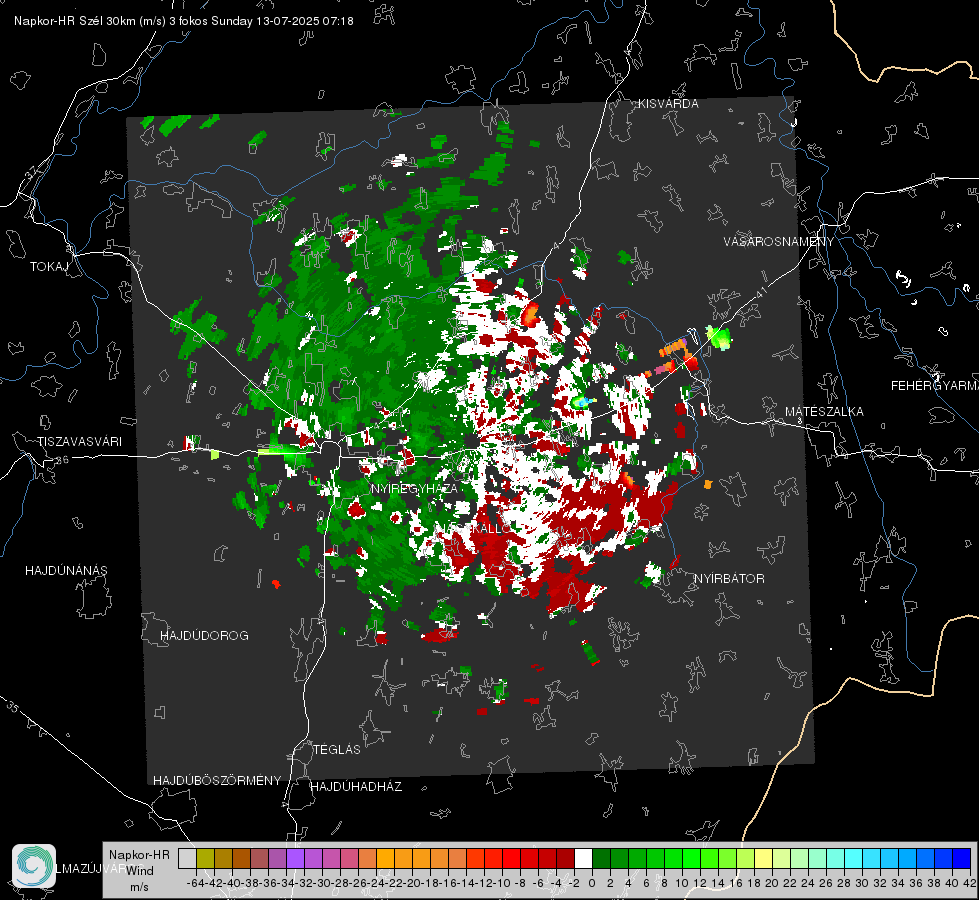Click the FEHÉRGYARMAT label at the right edge
The width and height of the screenshot is (979, 900).
(934, 386)
